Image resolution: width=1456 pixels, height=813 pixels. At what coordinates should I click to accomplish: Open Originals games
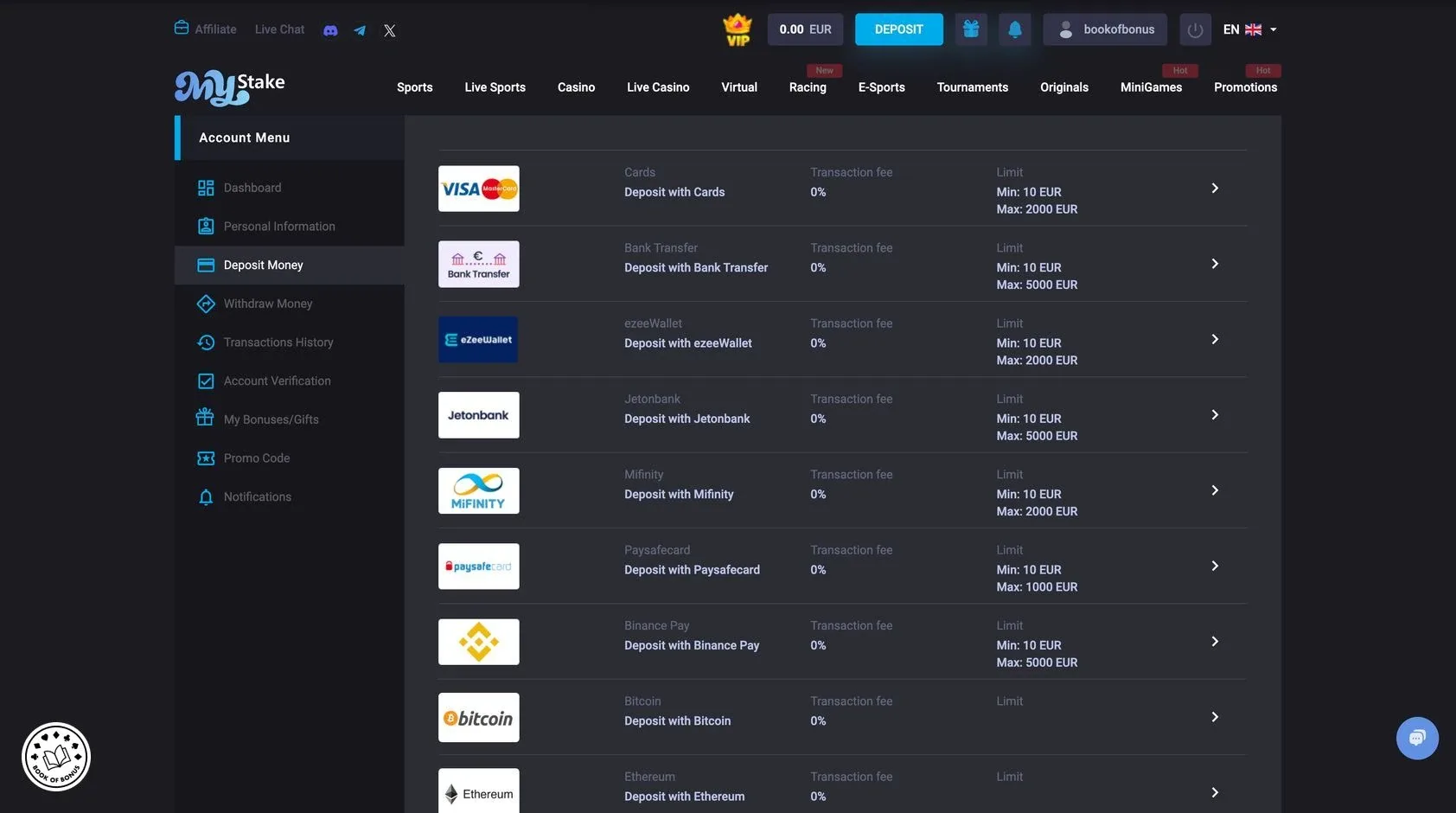pos(1064,87)
